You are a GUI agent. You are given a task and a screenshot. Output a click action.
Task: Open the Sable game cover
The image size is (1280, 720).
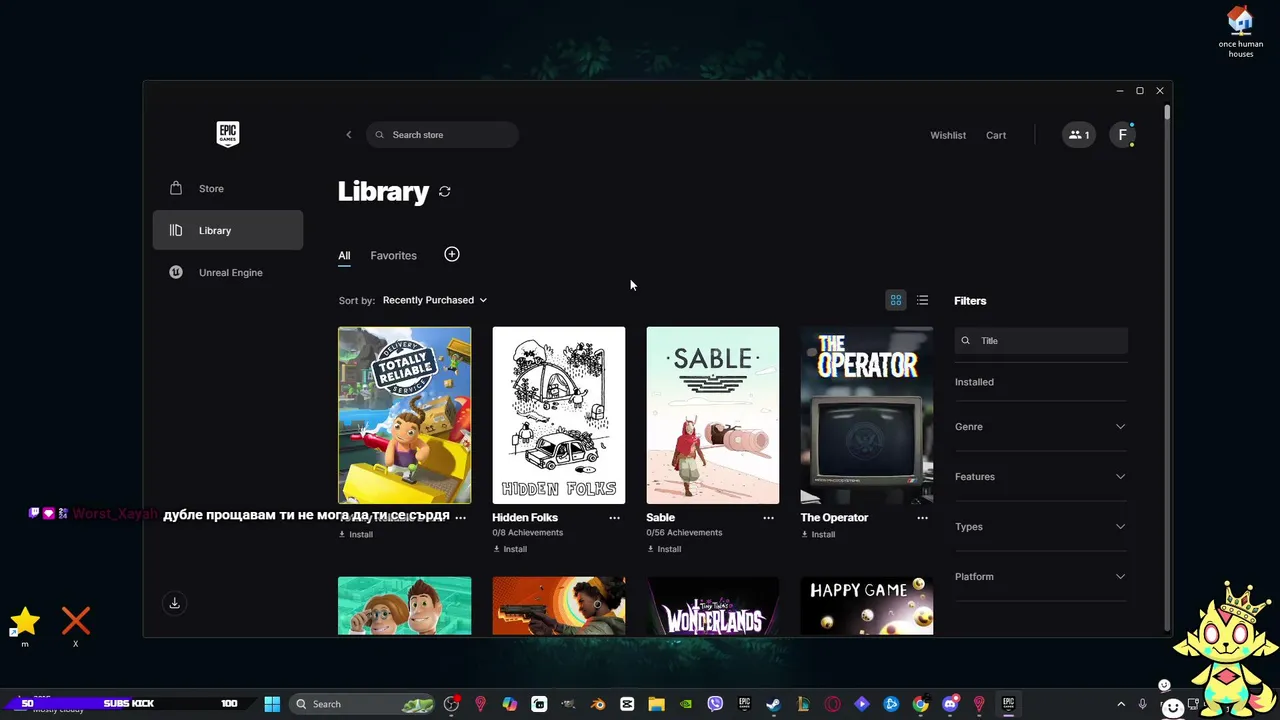[713, 415]
